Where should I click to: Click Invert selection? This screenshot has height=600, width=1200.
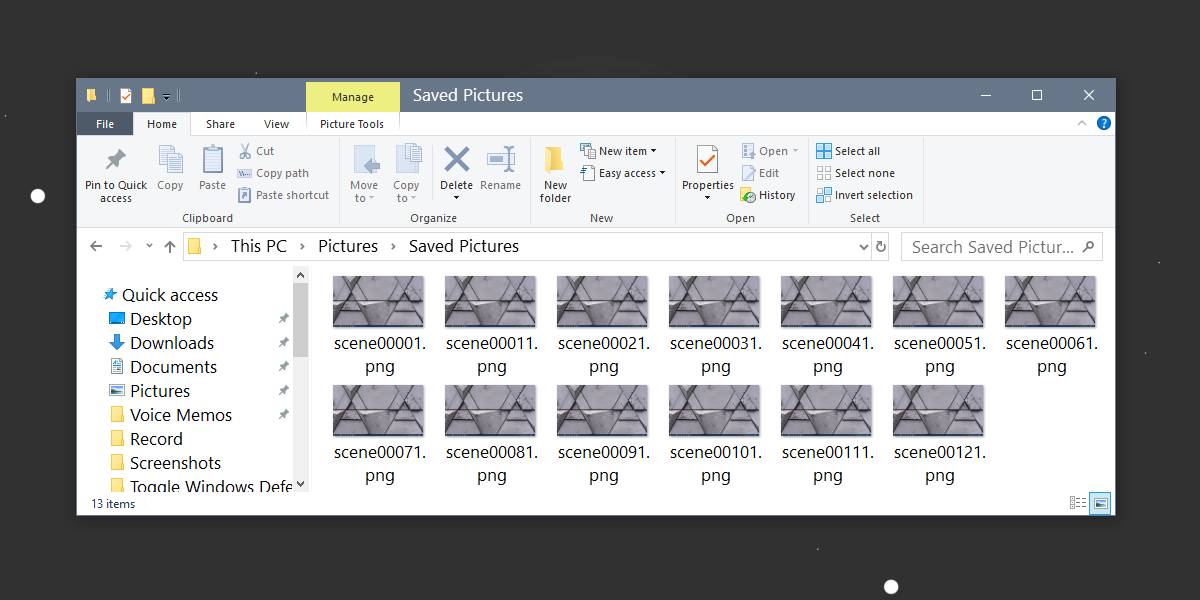click(x=864, y=195)
